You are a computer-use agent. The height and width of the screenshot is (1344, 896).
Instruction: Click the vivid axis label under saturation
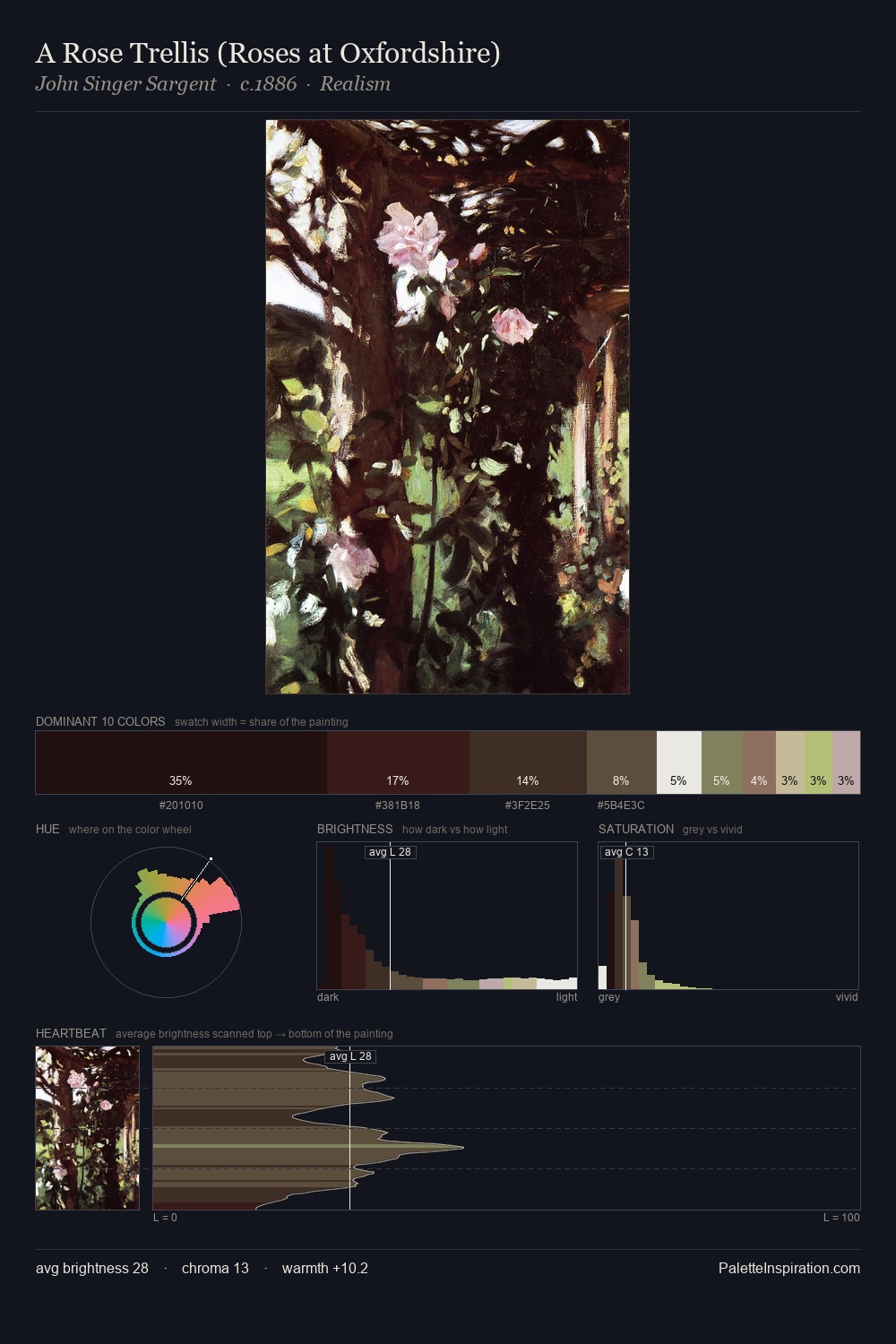point(847,997)
